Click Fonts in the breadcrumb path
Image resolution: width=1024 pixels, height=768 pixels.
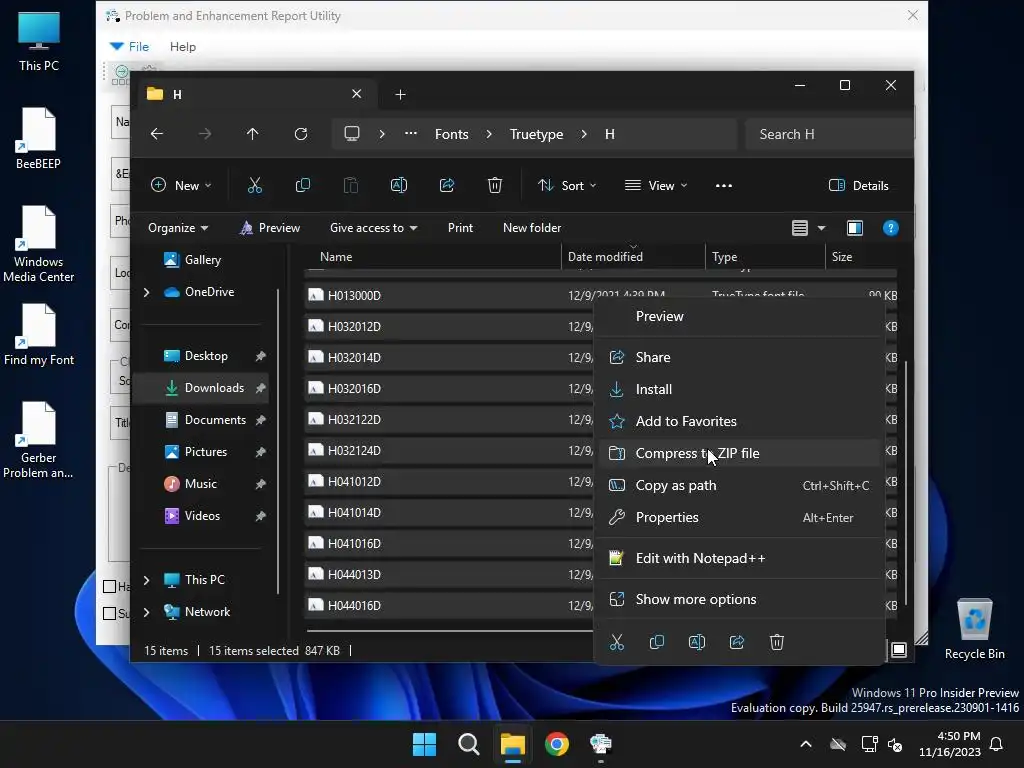tap(451, 134)
